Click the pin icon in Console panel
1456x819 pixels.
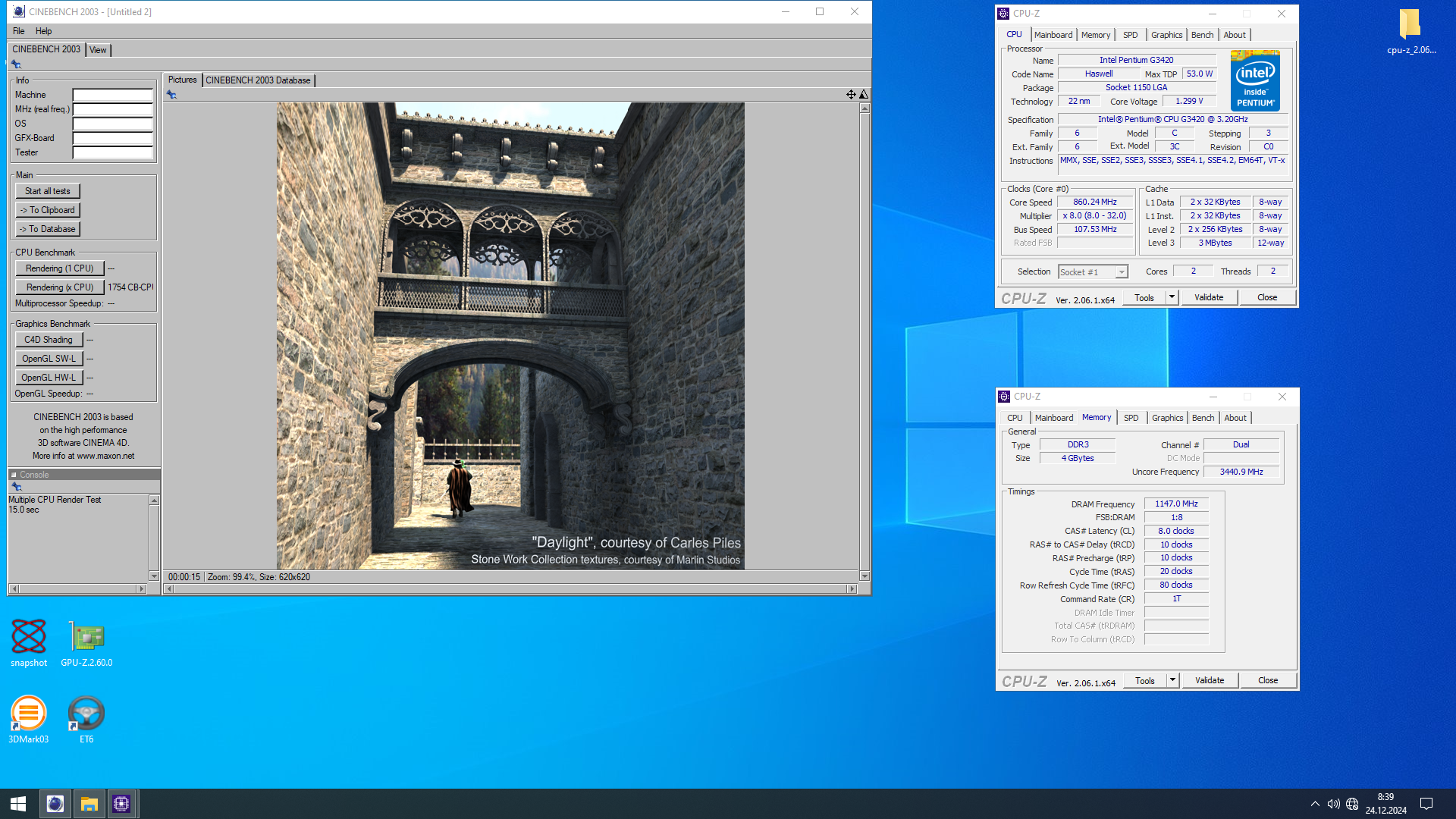(17, 487)
